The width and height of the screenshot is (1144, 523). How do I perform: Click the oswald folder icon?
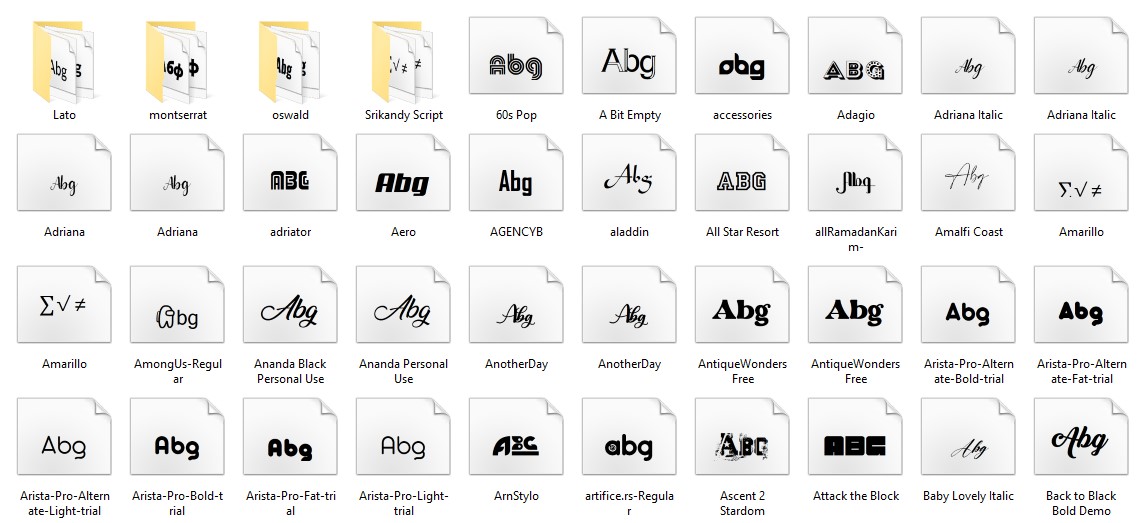click(290, 64)
